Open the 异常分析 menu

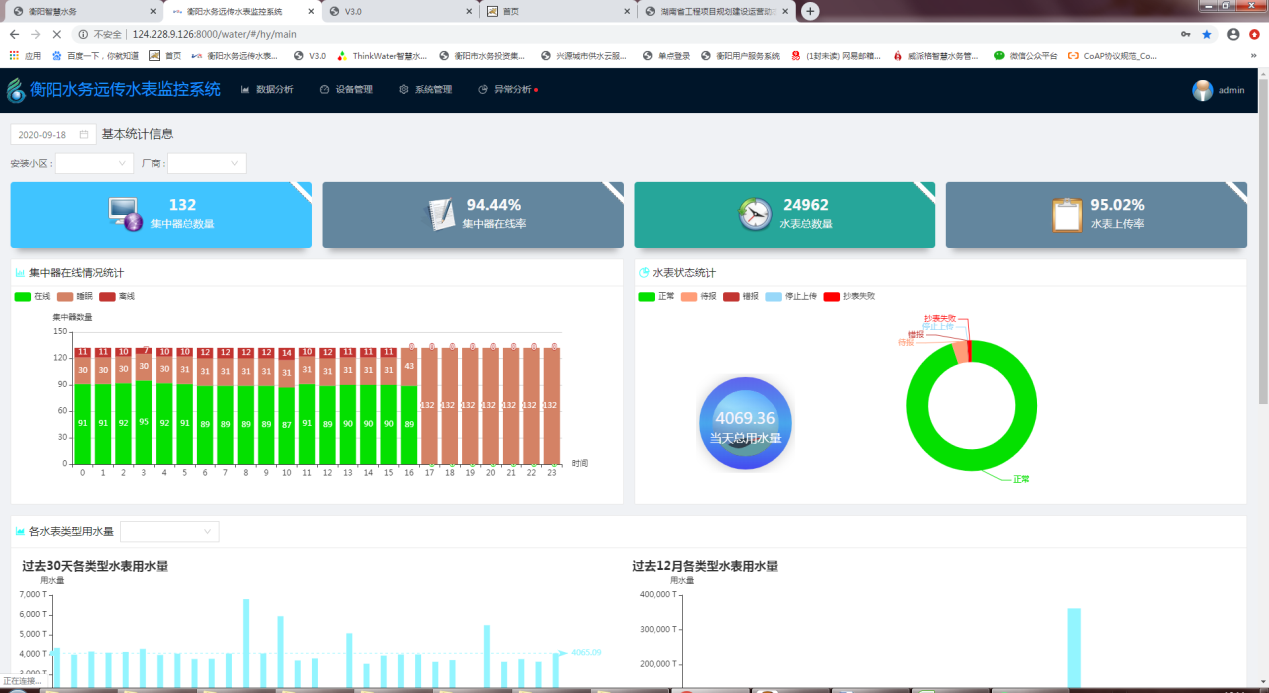coord(507,90)
